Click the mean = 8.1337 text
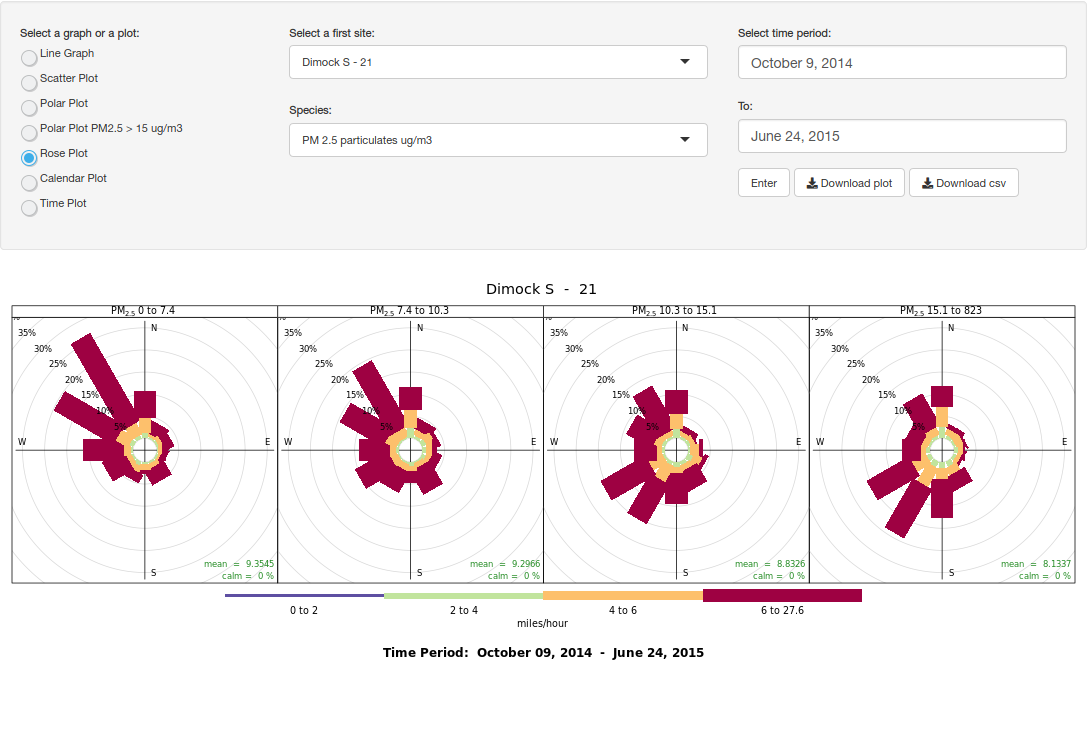This screenshot has width=1087, height=753. coord(1036,564)
